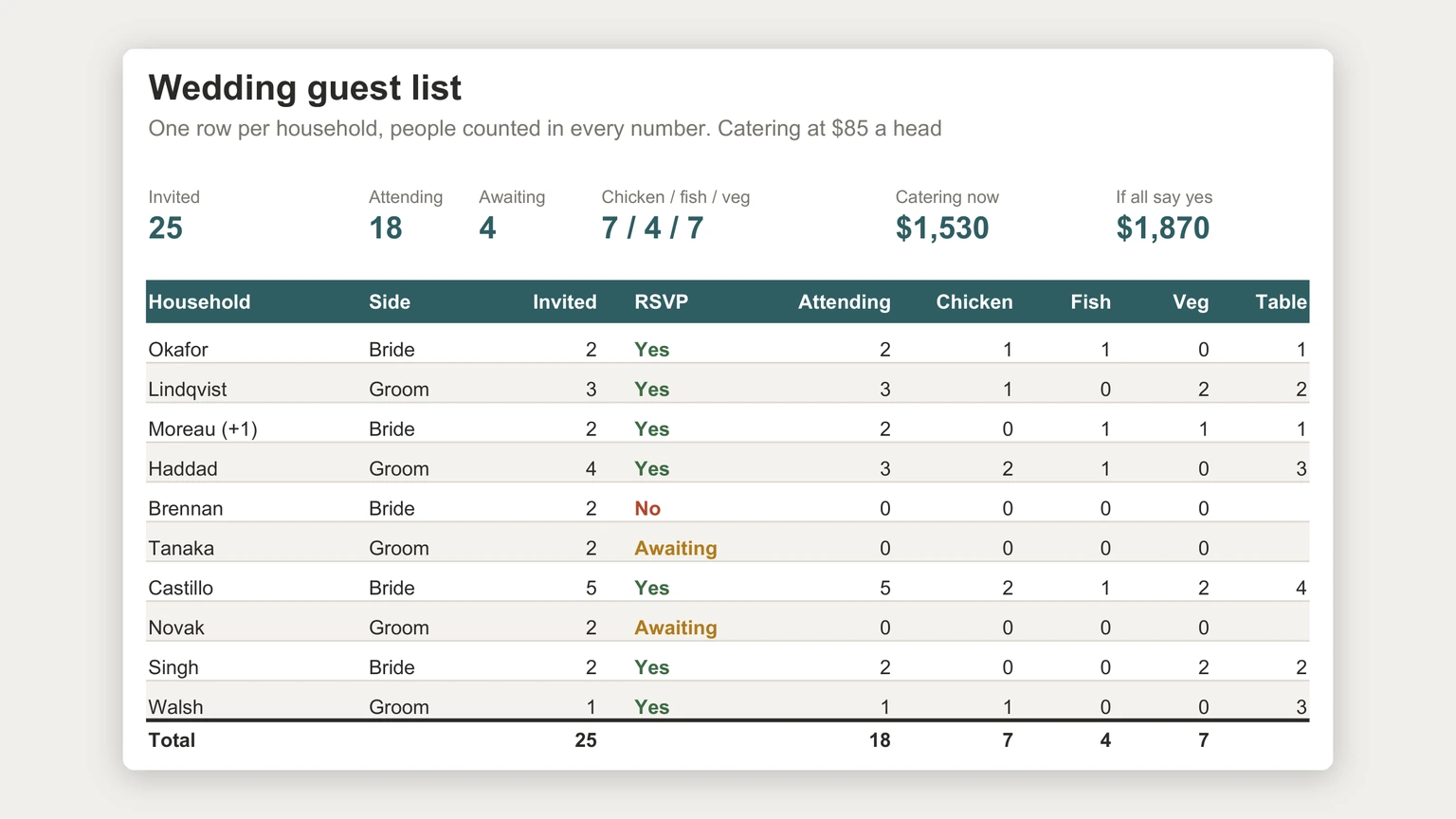Select the Castillo household cell
The width and height of the screenshot is (1456, 819).
(181, 588)
